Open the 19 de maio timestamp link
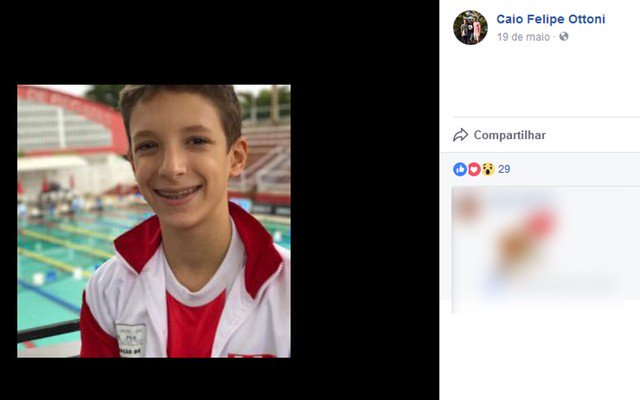The image size is (640, 400). pos(523,37)
